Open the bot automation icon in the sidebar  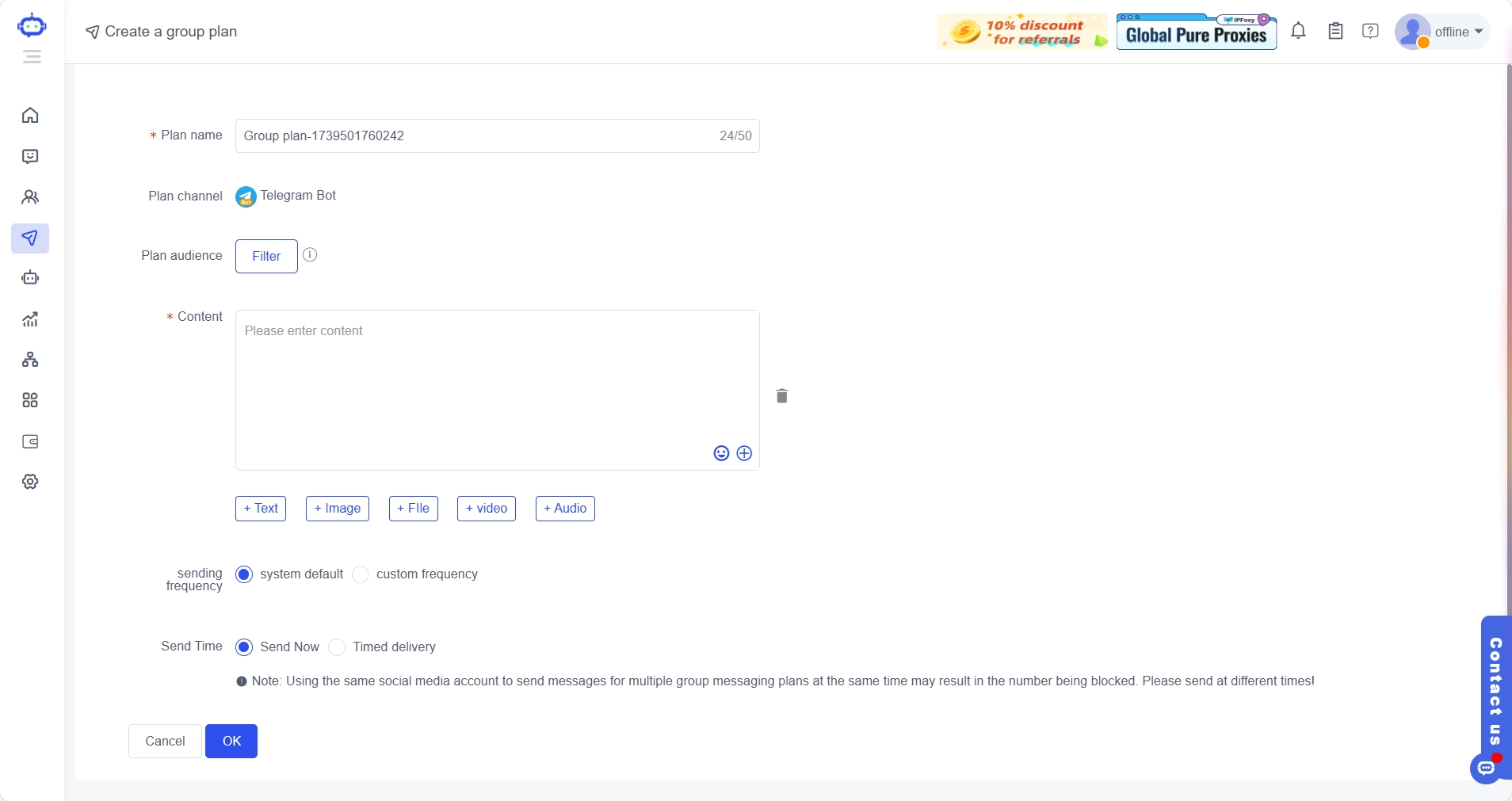point(30,277)
